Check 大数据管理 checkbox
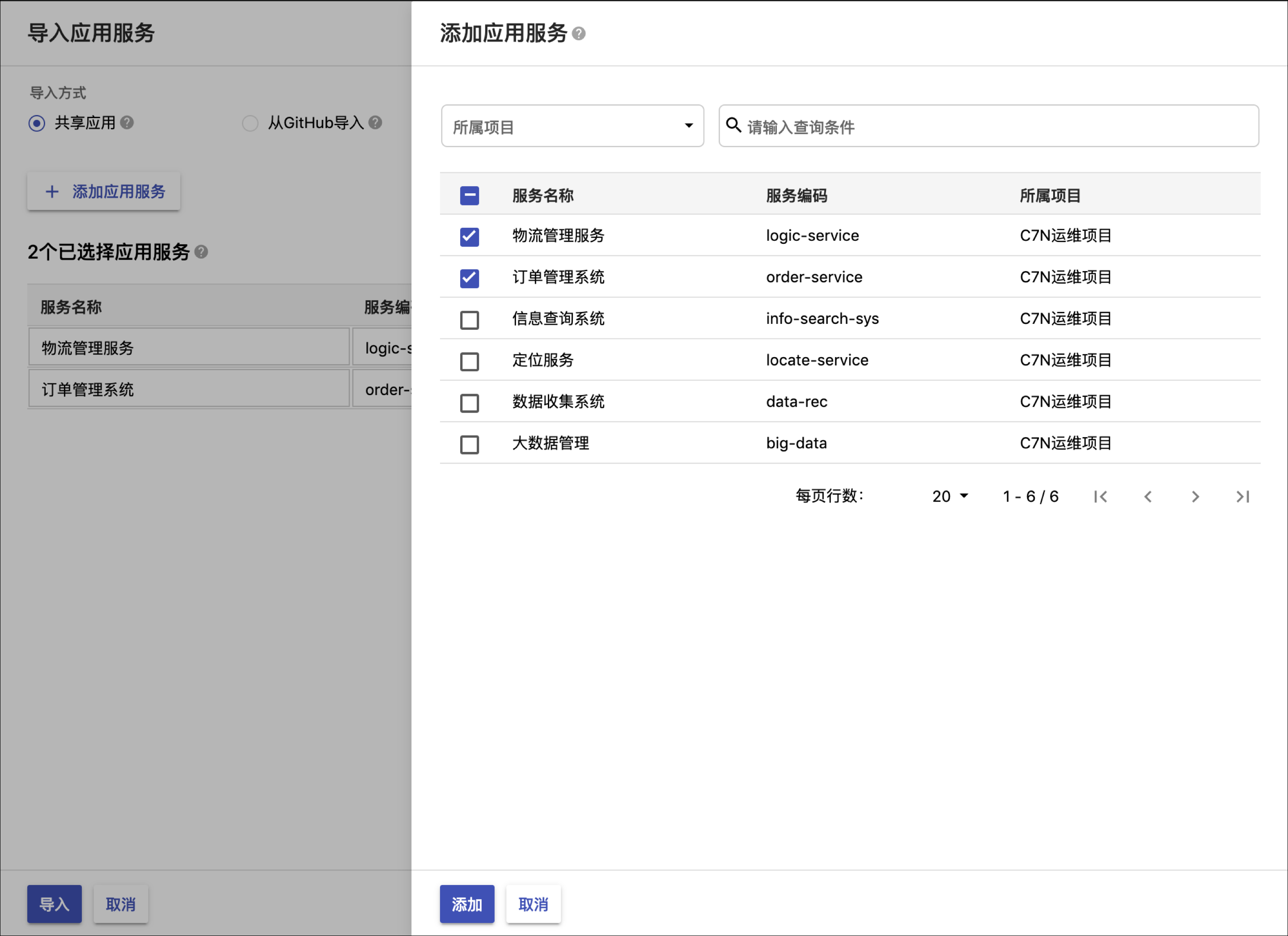The height and width of the screenshot is (936, 1288). click(470, 444)
